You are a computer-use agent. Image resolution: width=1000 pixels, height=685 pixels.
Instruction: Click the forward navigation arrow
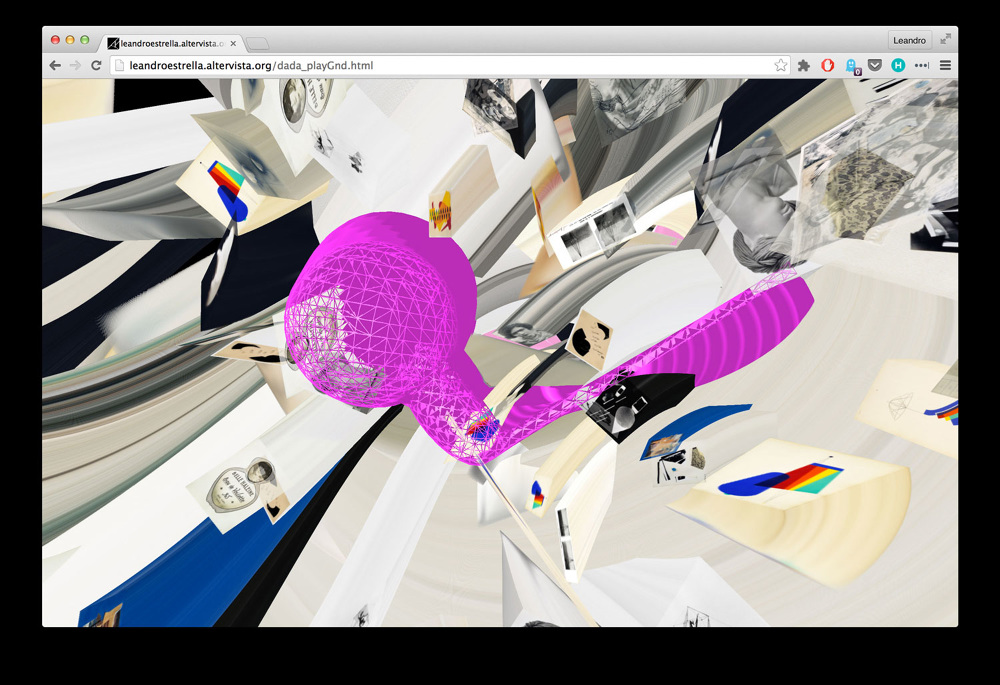coord(75,65)
